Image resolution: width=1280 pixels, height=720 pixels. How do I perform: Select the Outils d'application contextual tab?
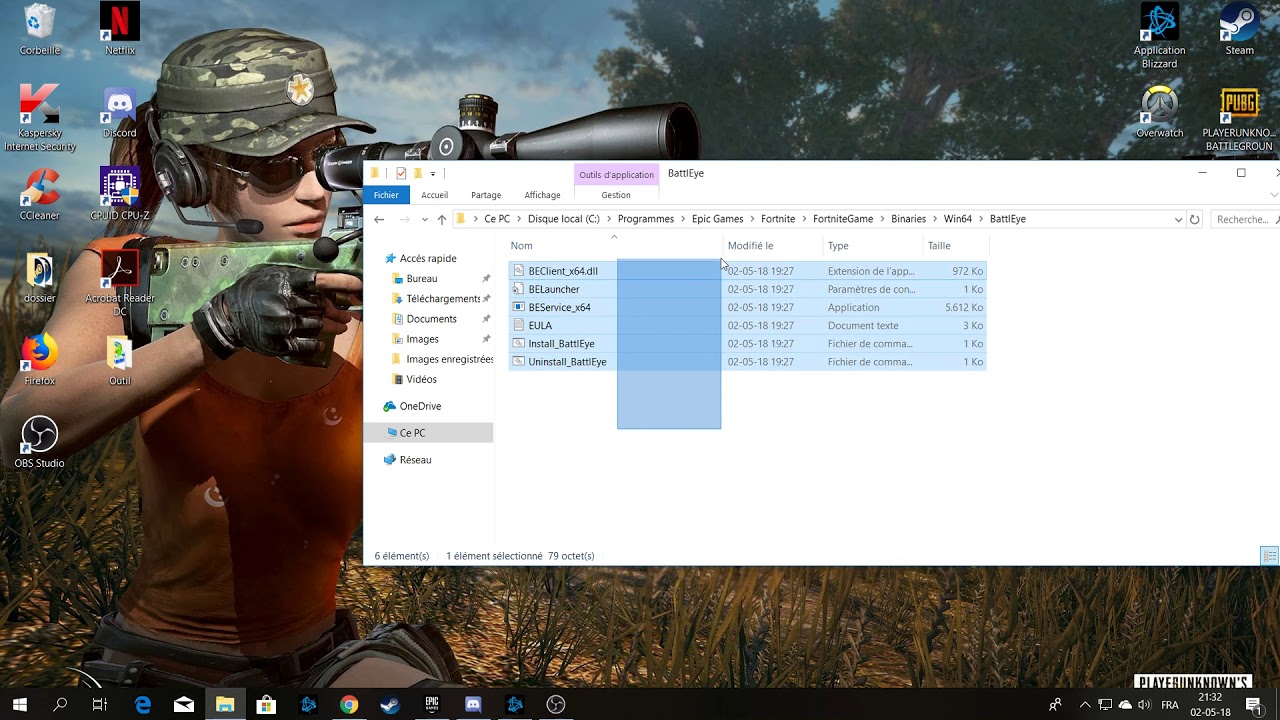[x=617, y=175]
